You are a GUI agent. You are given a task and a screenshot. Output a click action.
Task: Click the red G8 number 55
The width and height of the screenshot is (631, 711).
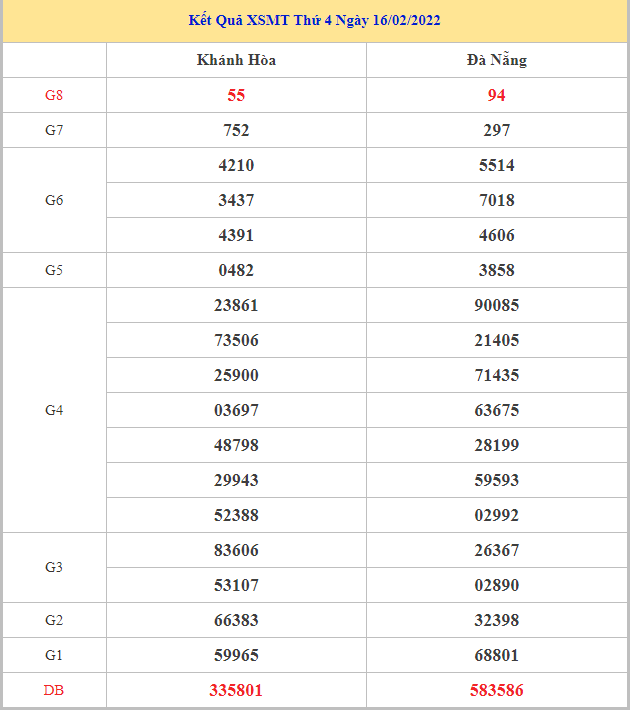[x=236, y=95]
